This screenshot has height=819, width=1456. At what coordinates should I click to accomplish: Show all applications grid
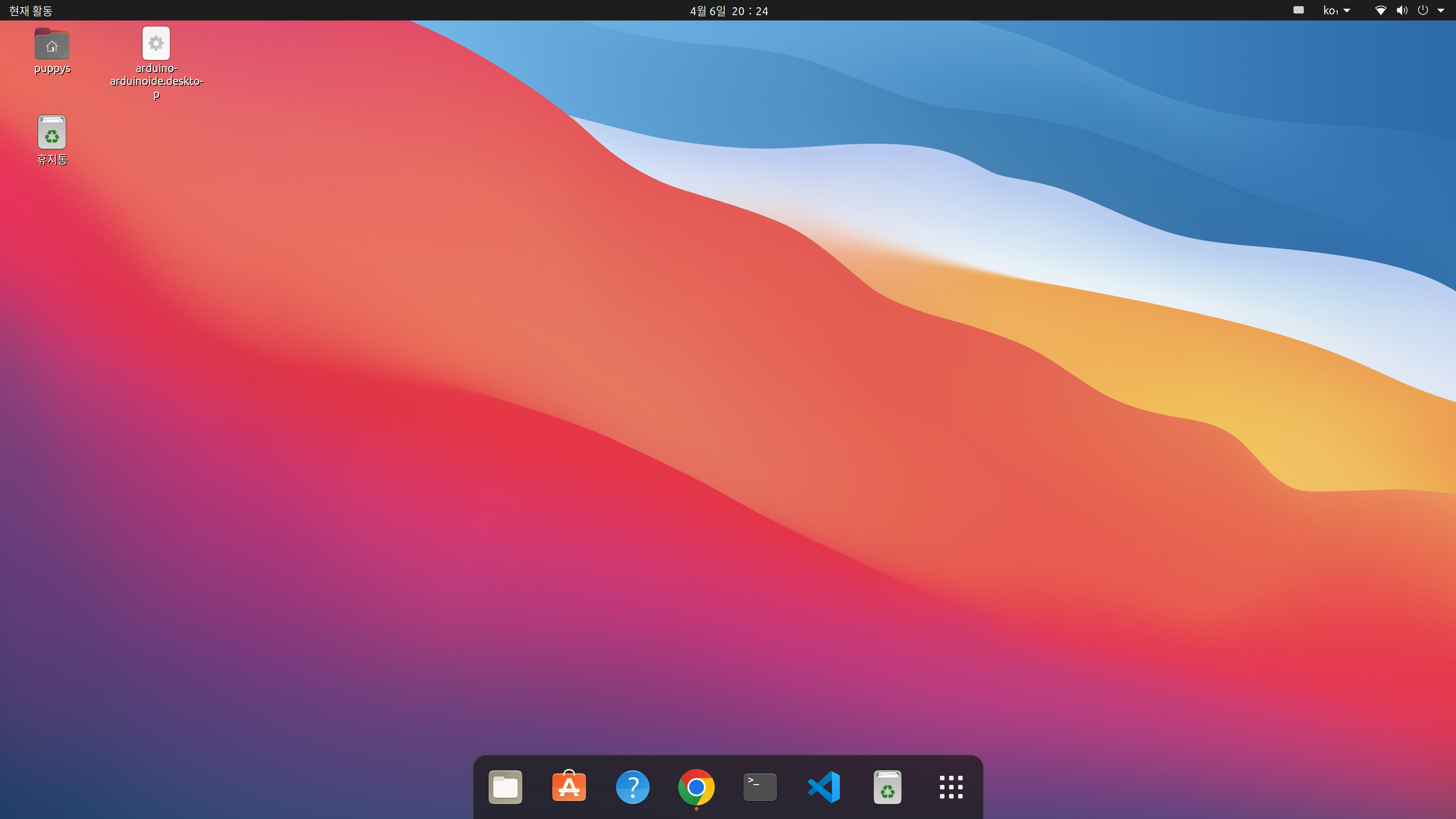point(951,786)
